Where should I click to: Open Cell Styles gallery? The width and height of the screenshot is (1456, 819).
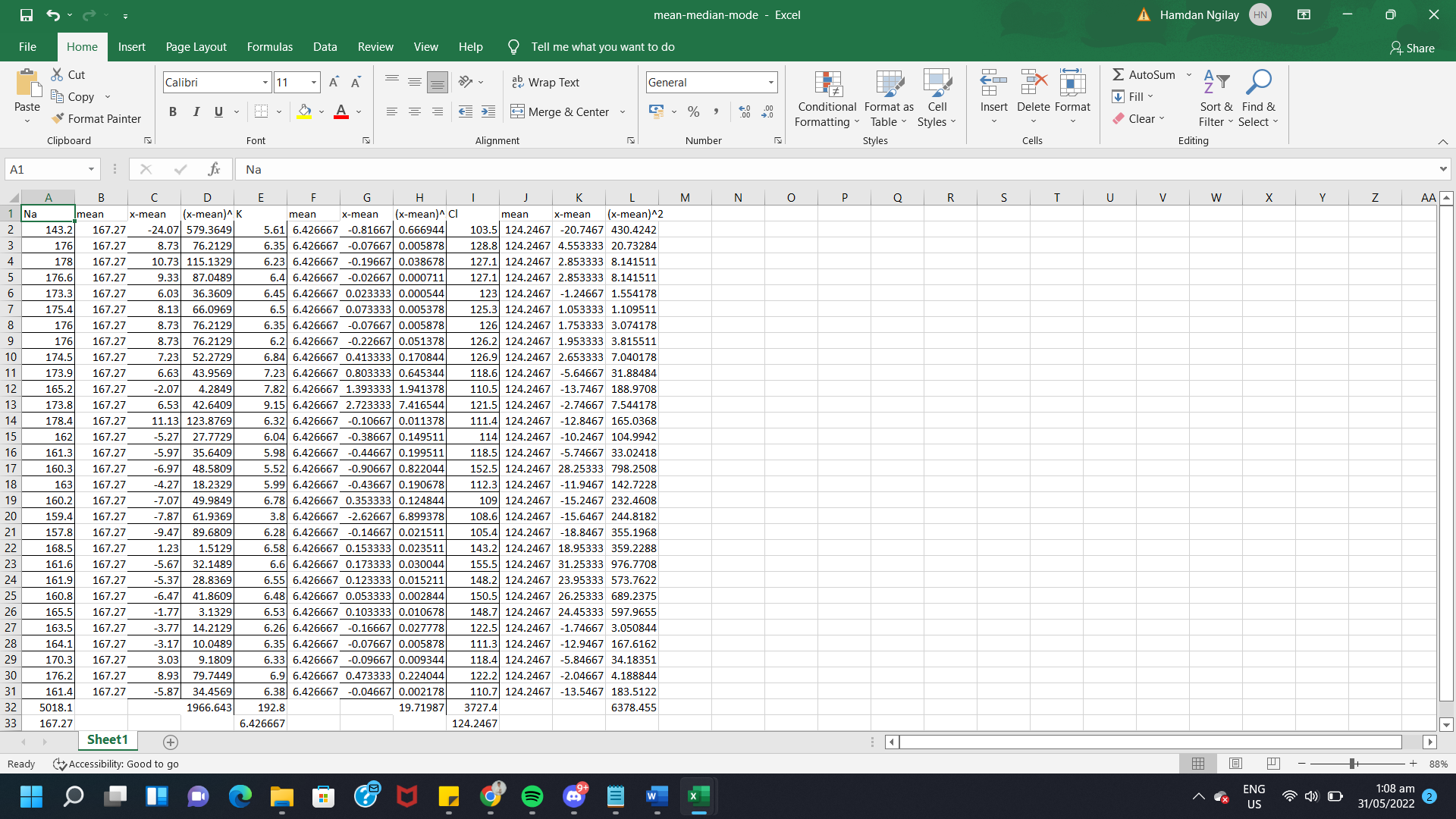click(x=937, y=99)
